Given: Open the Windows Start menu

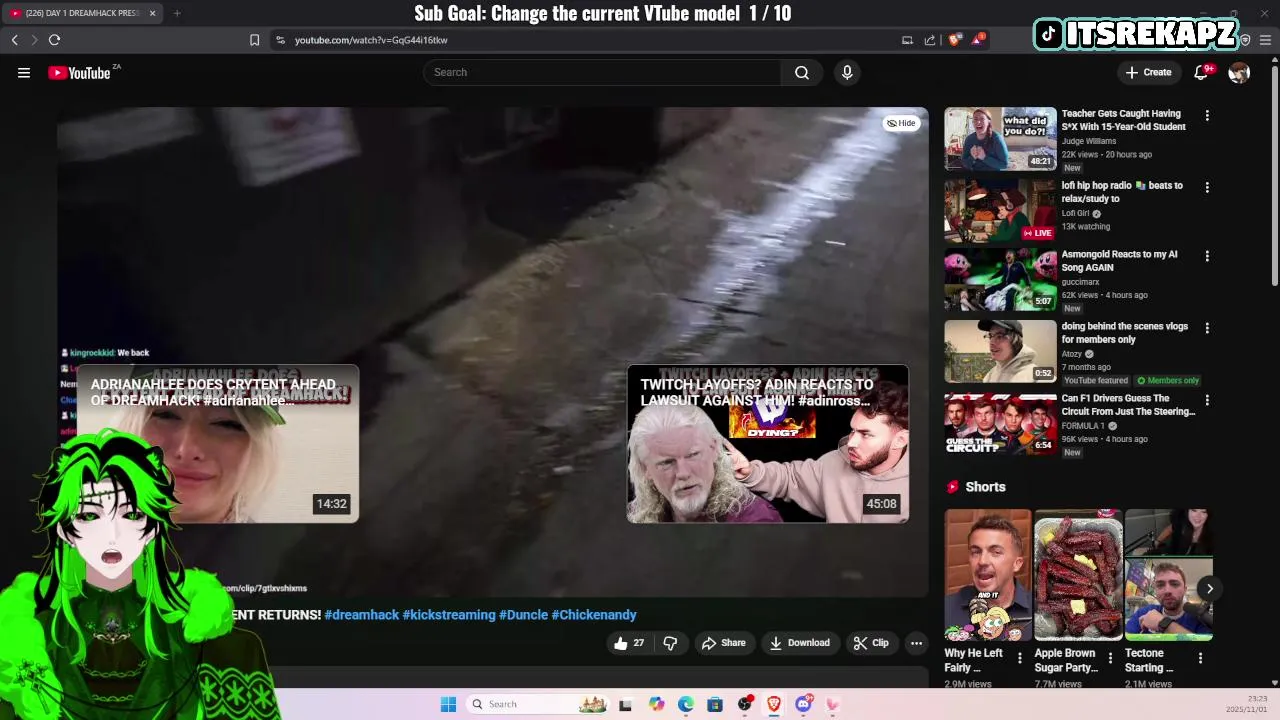Looking at the screenshot, I should pos(448,704).
